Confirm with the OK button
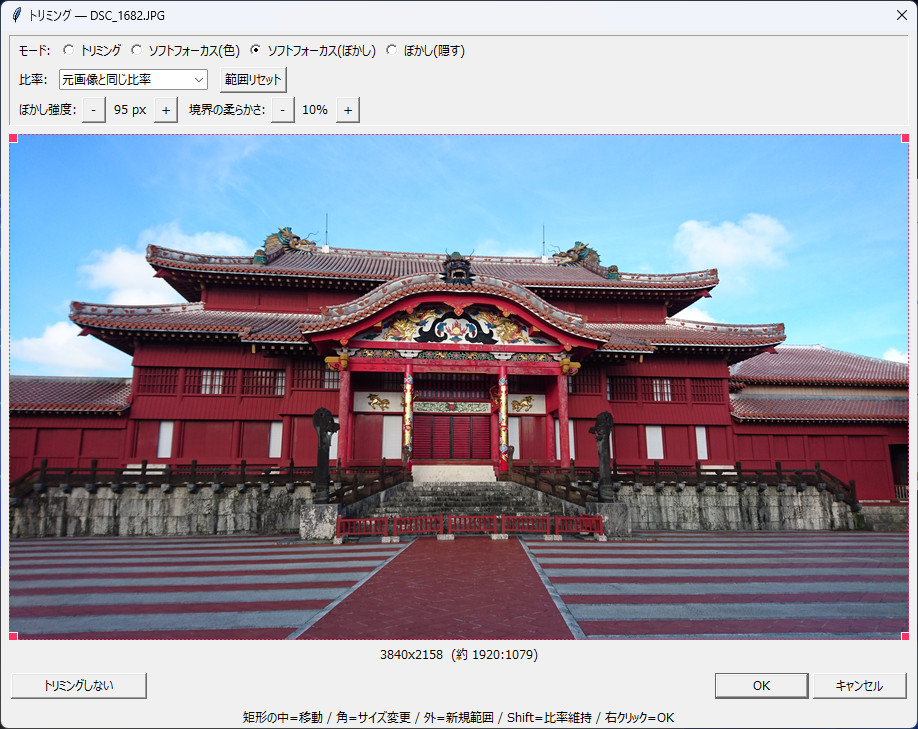The height and width of the screenshot is (729, 918). 762,686
